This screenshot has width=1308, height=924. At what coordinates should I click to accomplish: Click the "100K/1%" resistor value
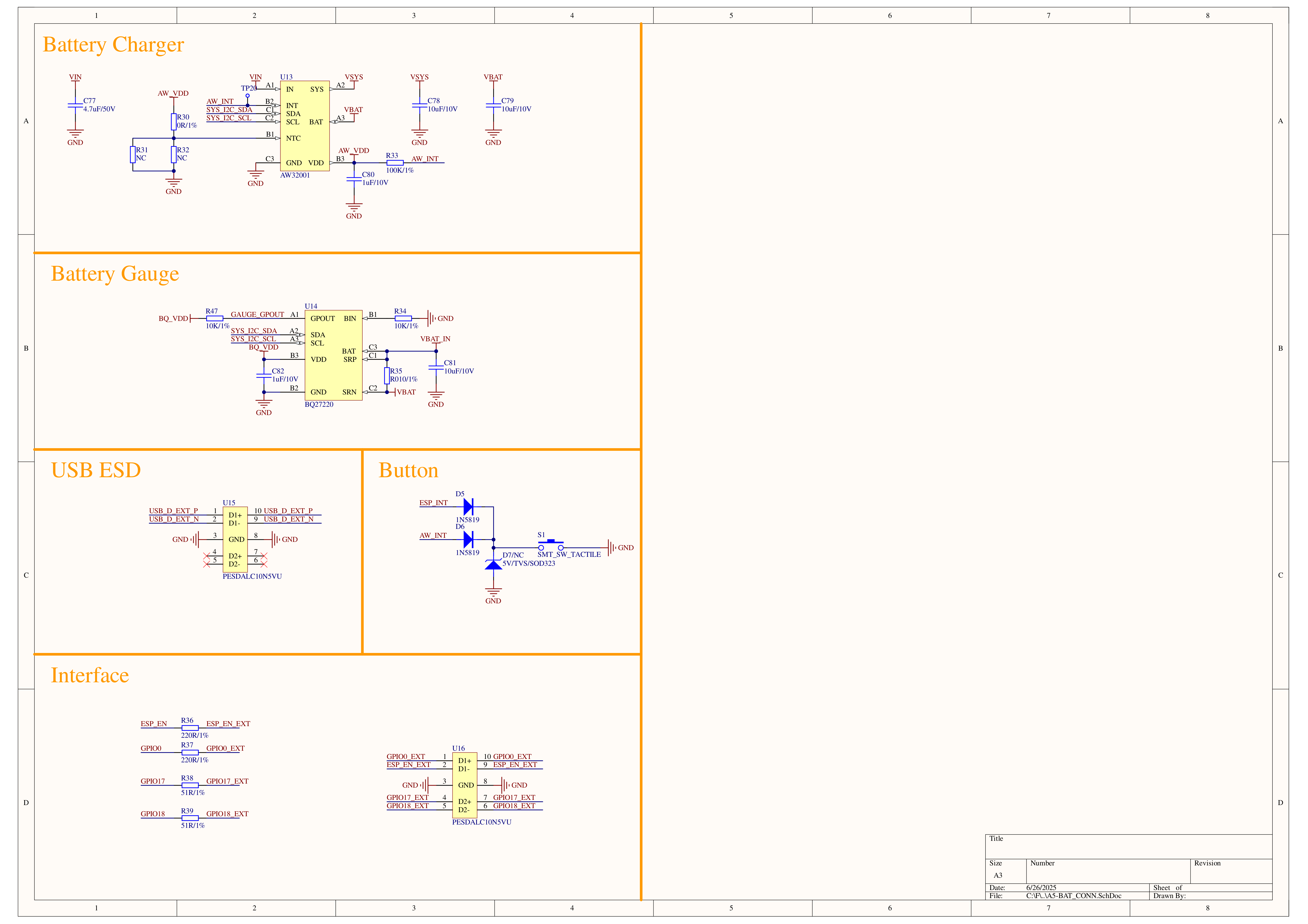pos(400,170)
